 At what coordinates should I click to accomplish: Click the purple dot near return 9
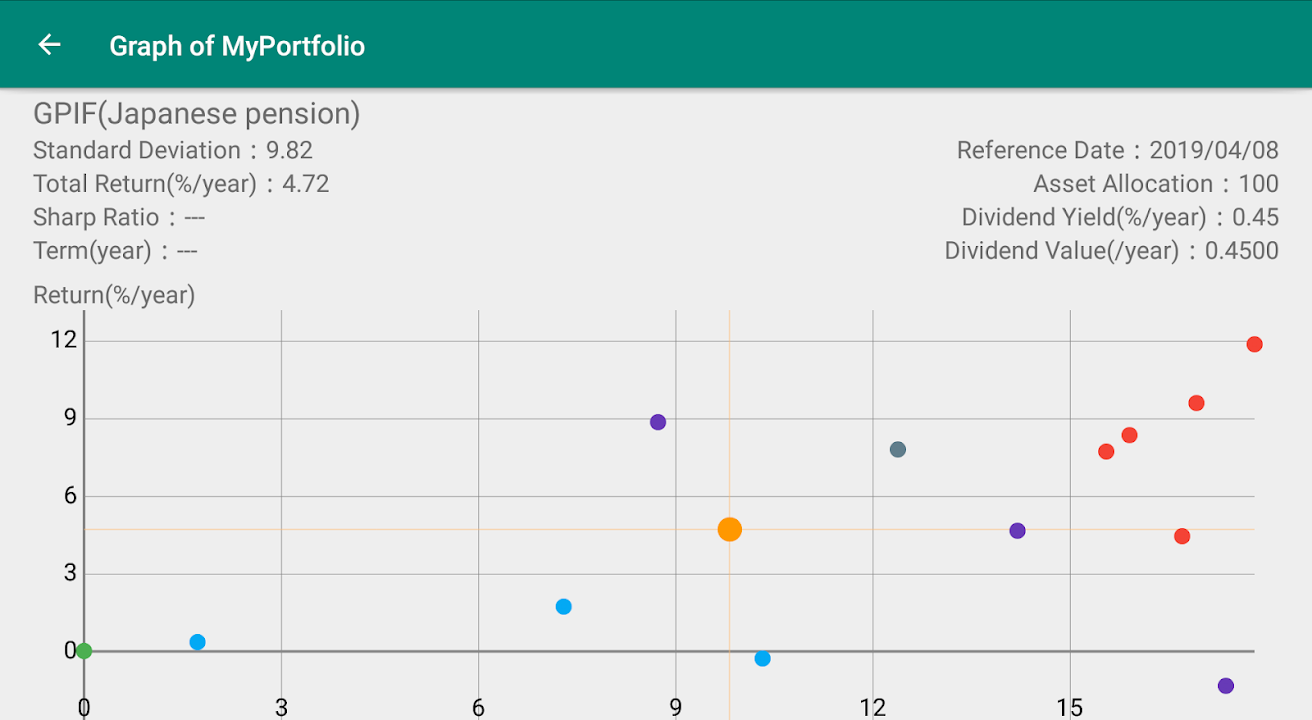(658, 422)
